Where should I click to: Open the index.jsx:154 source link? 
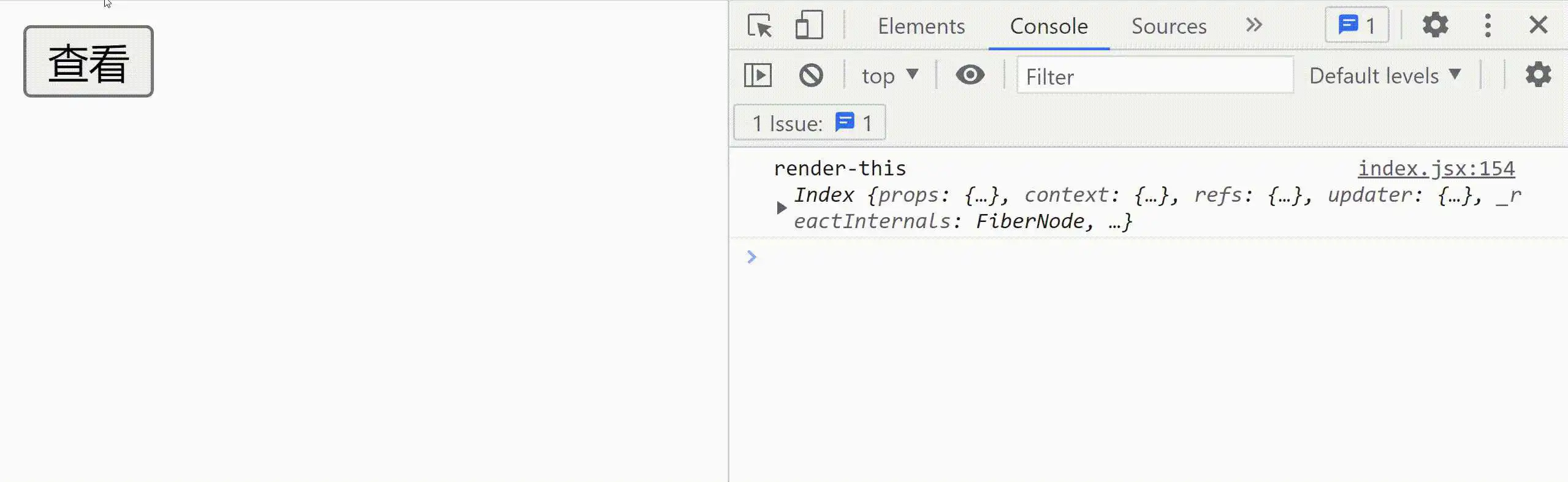[1436, 168]
